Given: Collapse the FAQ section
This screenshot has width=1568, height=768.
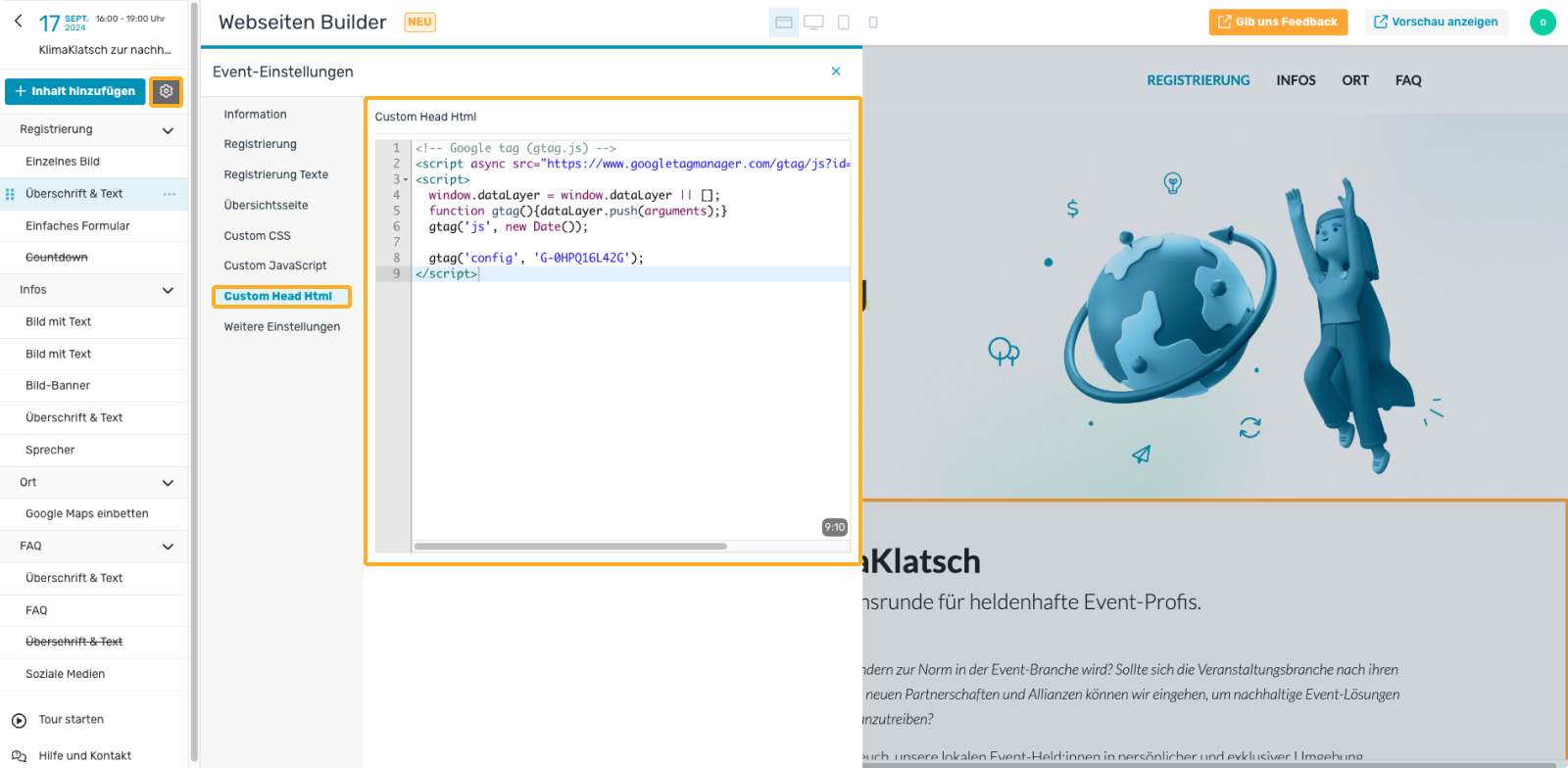Looking at the screenshot, I should click(168, 547).
